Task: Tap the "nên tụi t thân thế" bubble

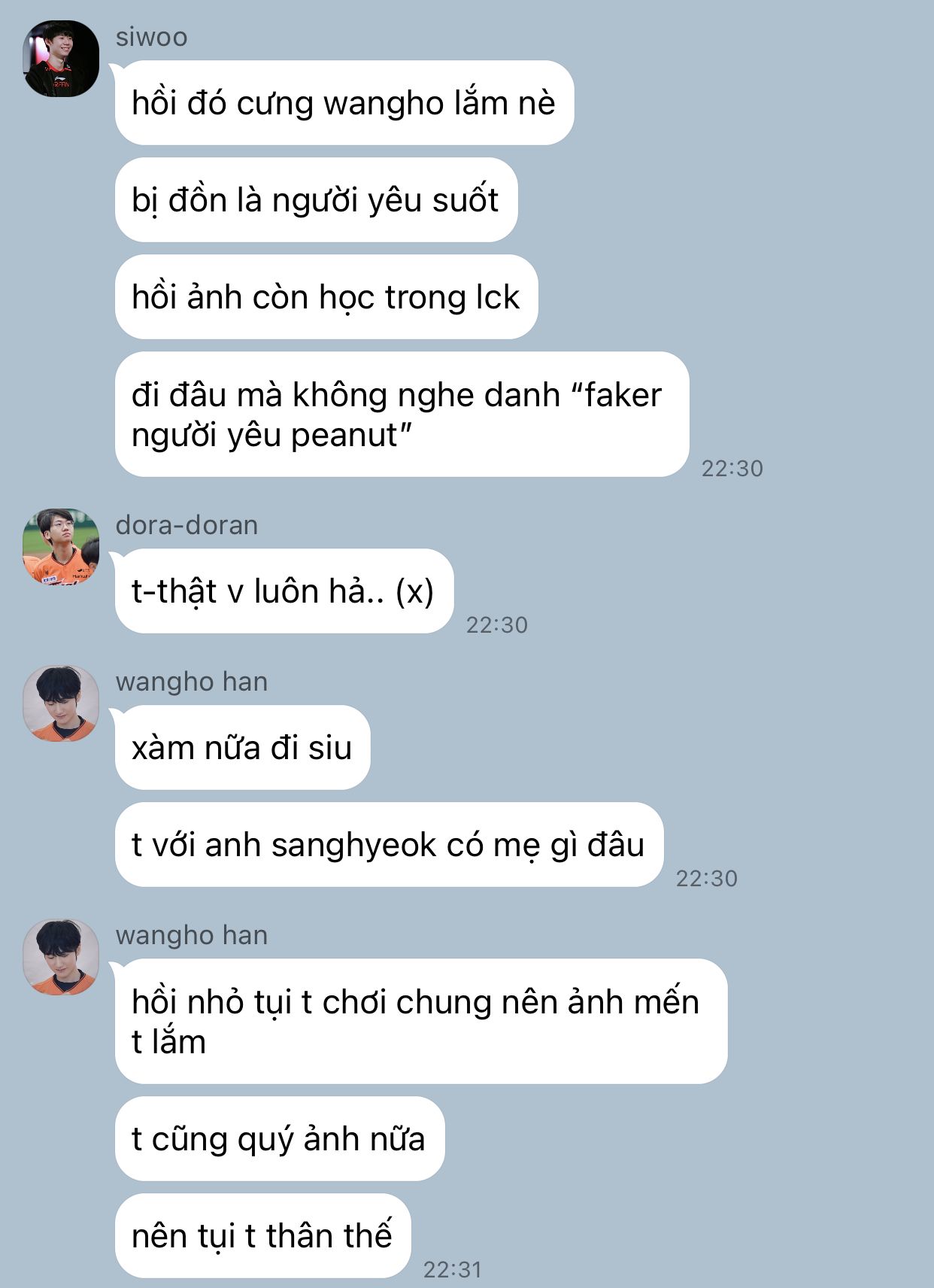Action: (263, 1235)
